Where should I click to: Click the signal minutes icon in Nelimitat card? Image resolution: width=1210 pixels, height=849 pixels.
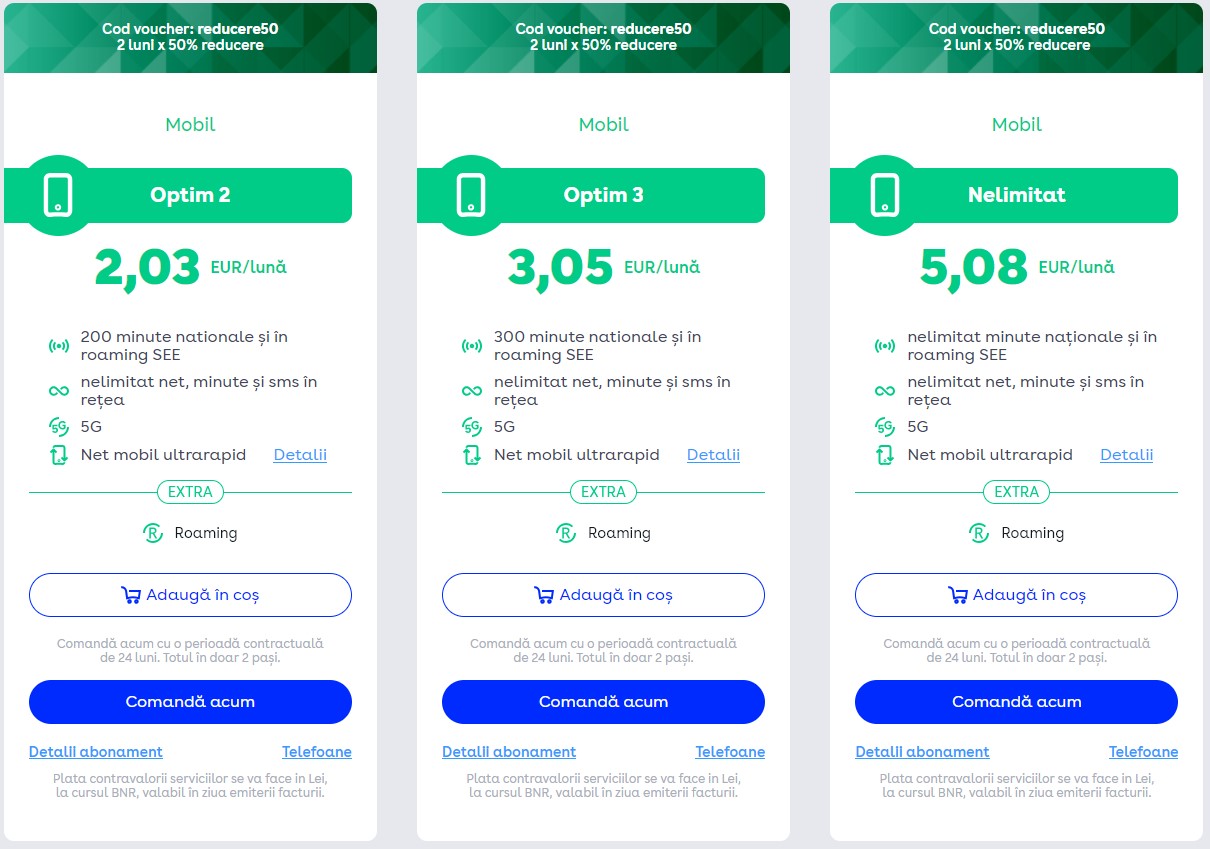(885, 346)
